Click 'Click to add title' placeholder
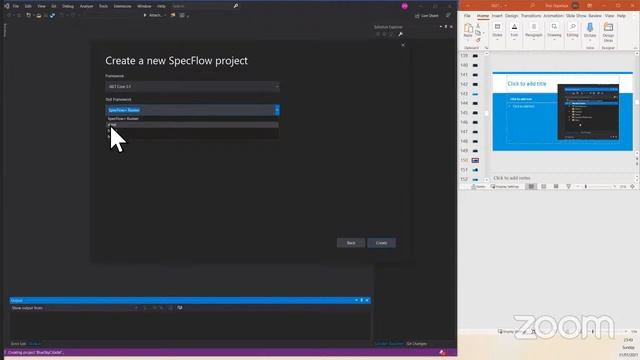This screenshot has height=360, width=640. (x=527, y=84)
